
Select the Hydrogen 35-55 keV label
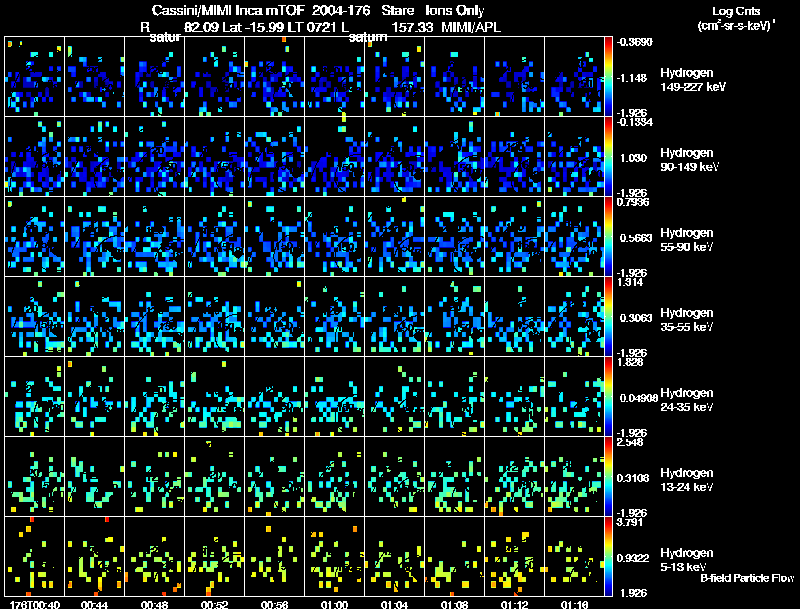coord(687,320)
